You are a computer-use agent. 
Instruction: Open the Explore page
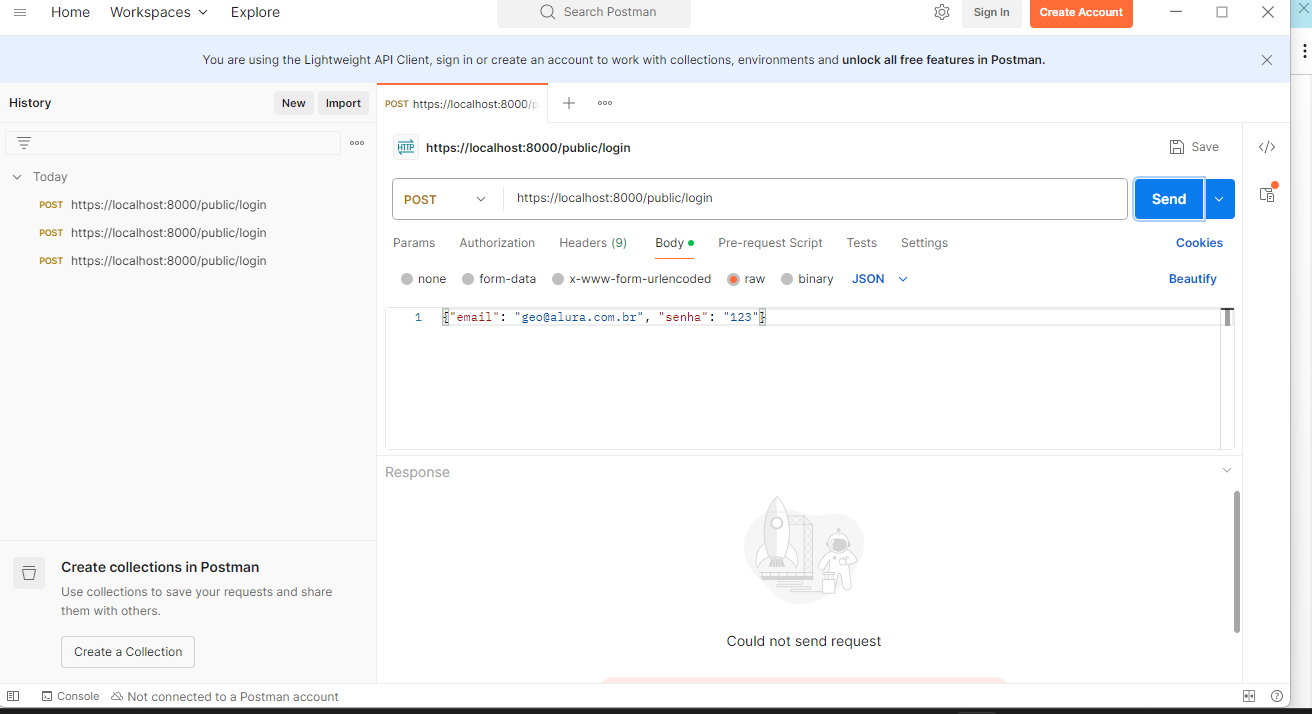pos(255,12)
